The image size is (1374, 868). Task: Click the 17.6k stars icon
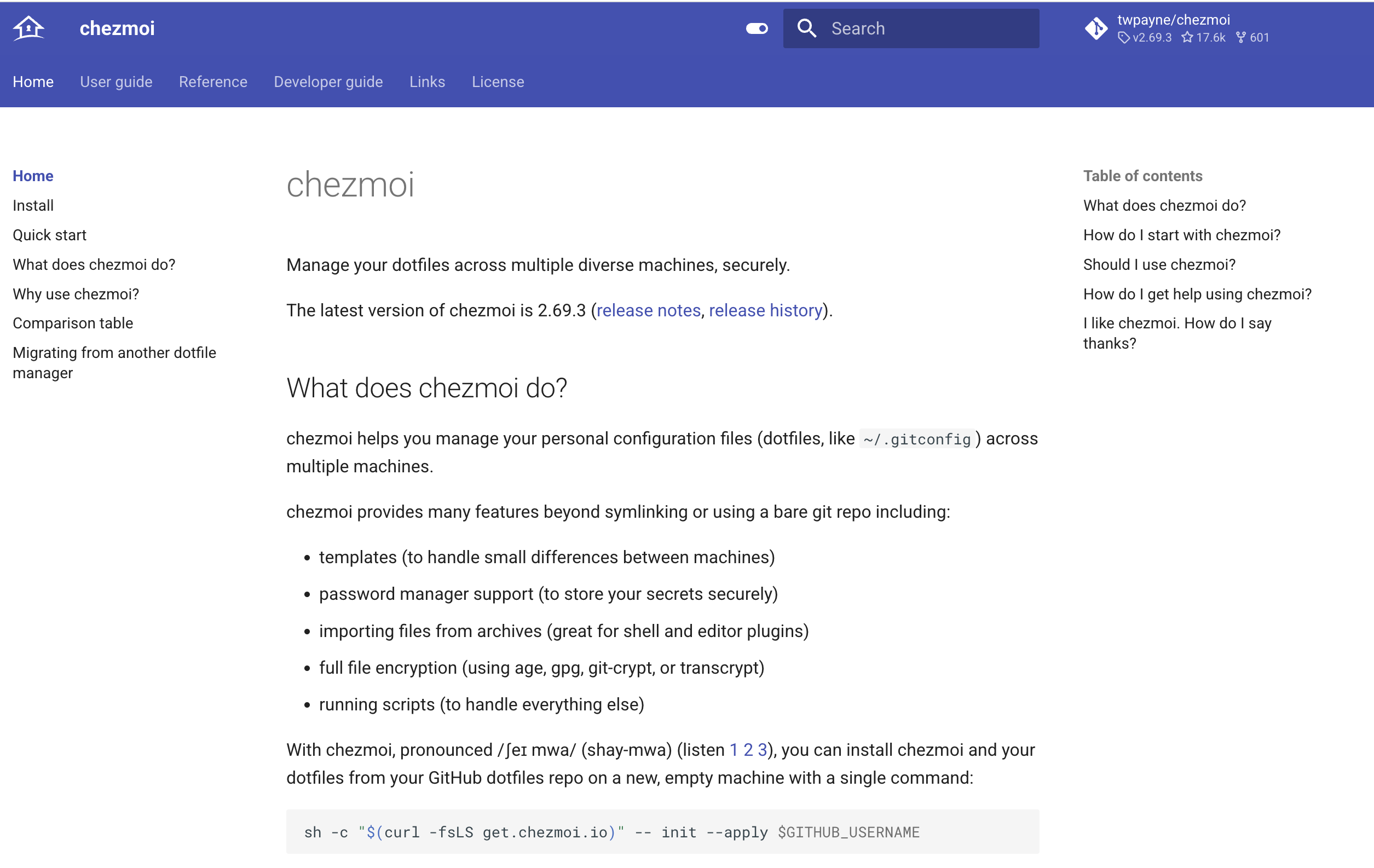tap(1187, 38)
